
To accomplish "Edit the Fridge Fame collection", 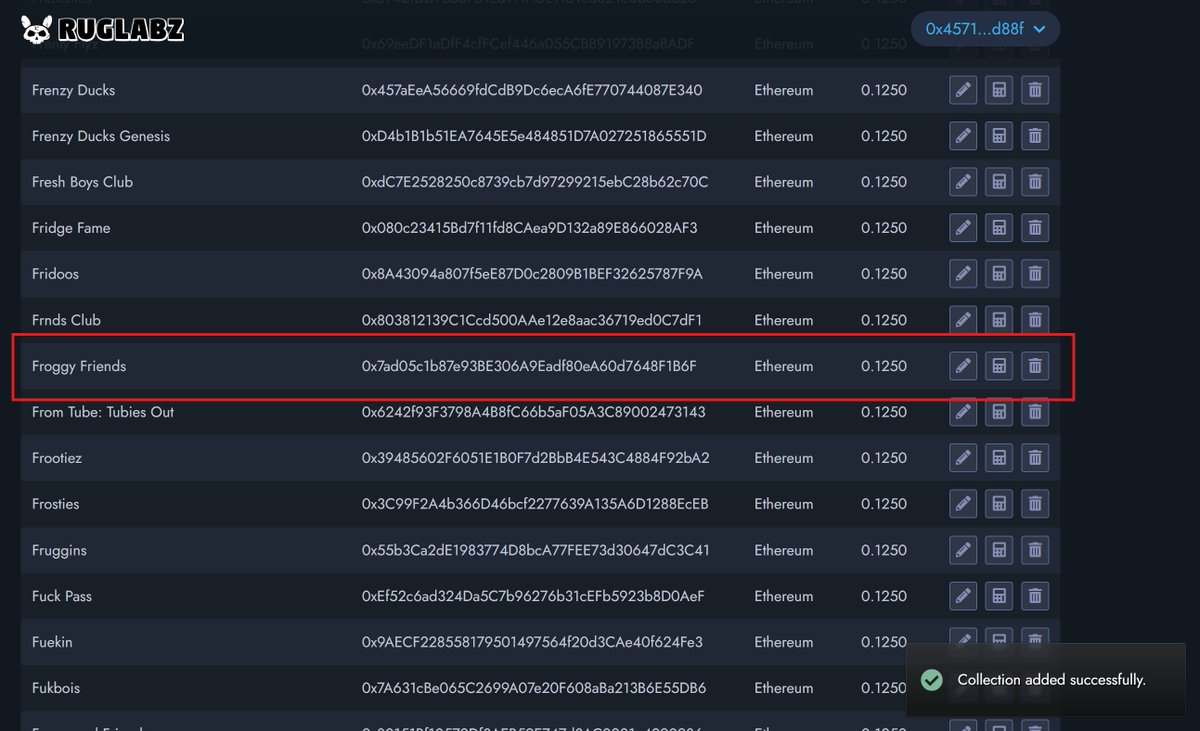I will point(962,228).
